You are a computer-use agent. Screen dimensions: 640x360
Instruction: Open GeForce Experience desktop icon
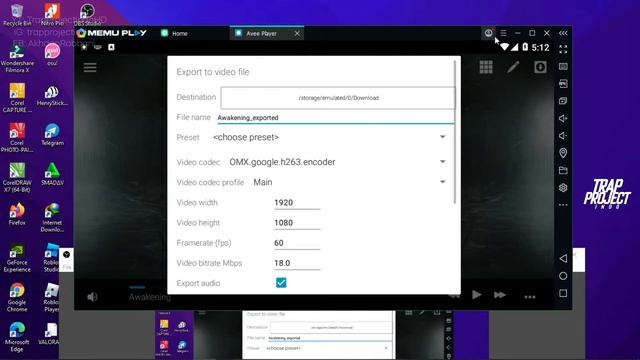tap(17, 258)
